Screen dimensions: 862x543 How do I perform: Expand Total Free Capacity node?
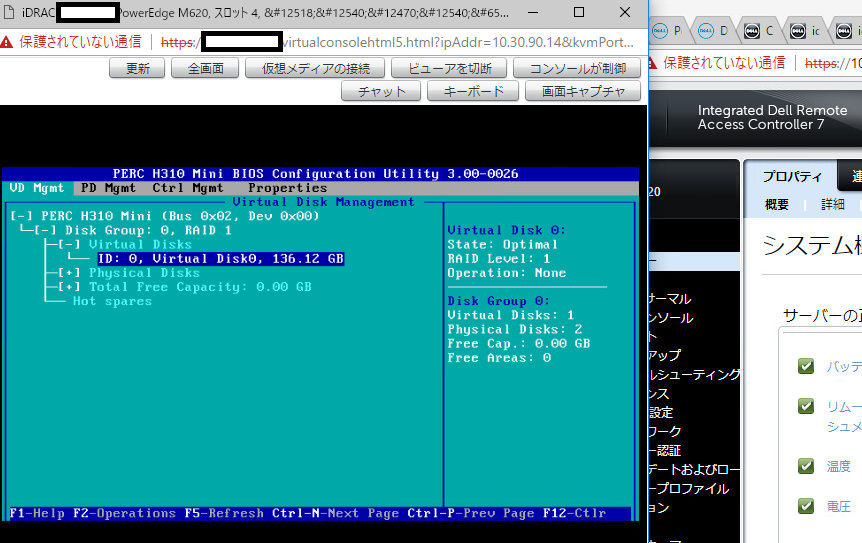pyautogui.click(x=70, y=287)
